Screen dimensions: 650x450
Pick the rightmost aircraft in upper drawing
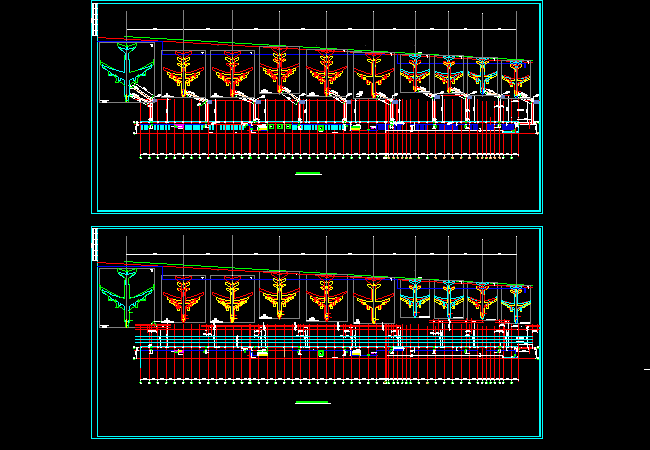click(x=516, y=75)
